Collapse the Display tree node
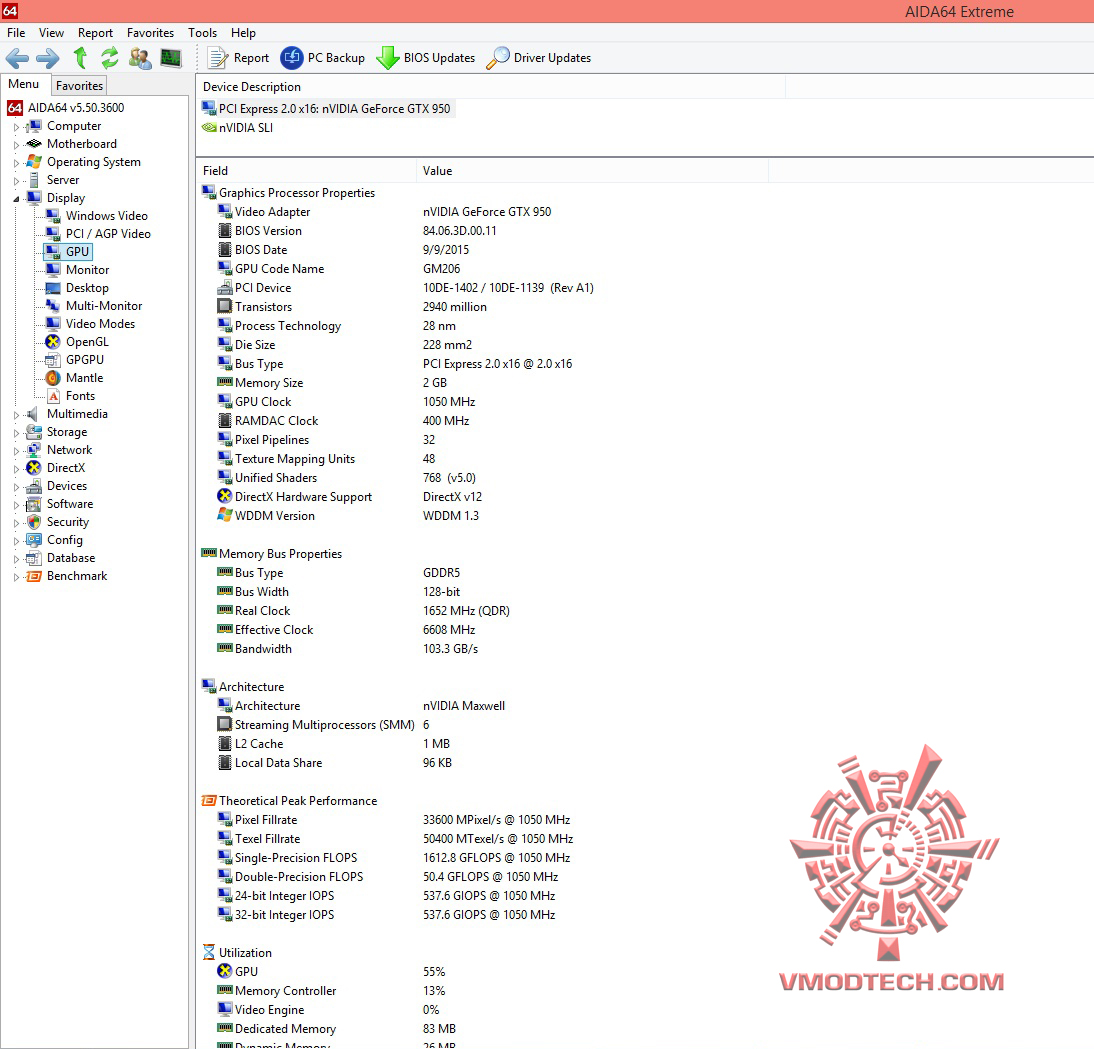The width and height of the screenshot is (1094, 1049). [17, 199]
